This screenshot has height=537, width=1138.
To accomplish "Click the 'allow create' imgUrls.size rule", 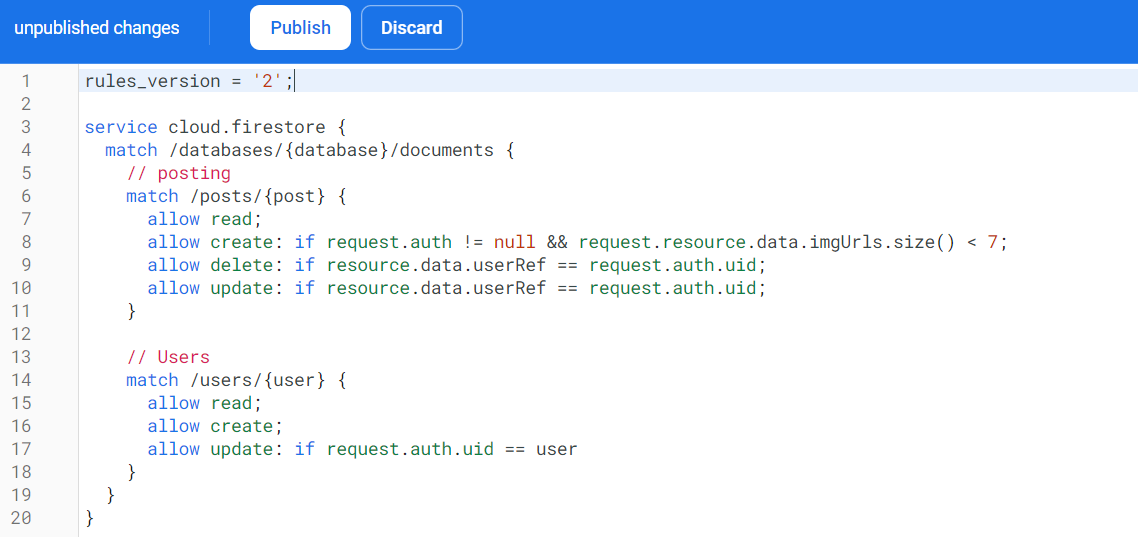I will point(578,242).
